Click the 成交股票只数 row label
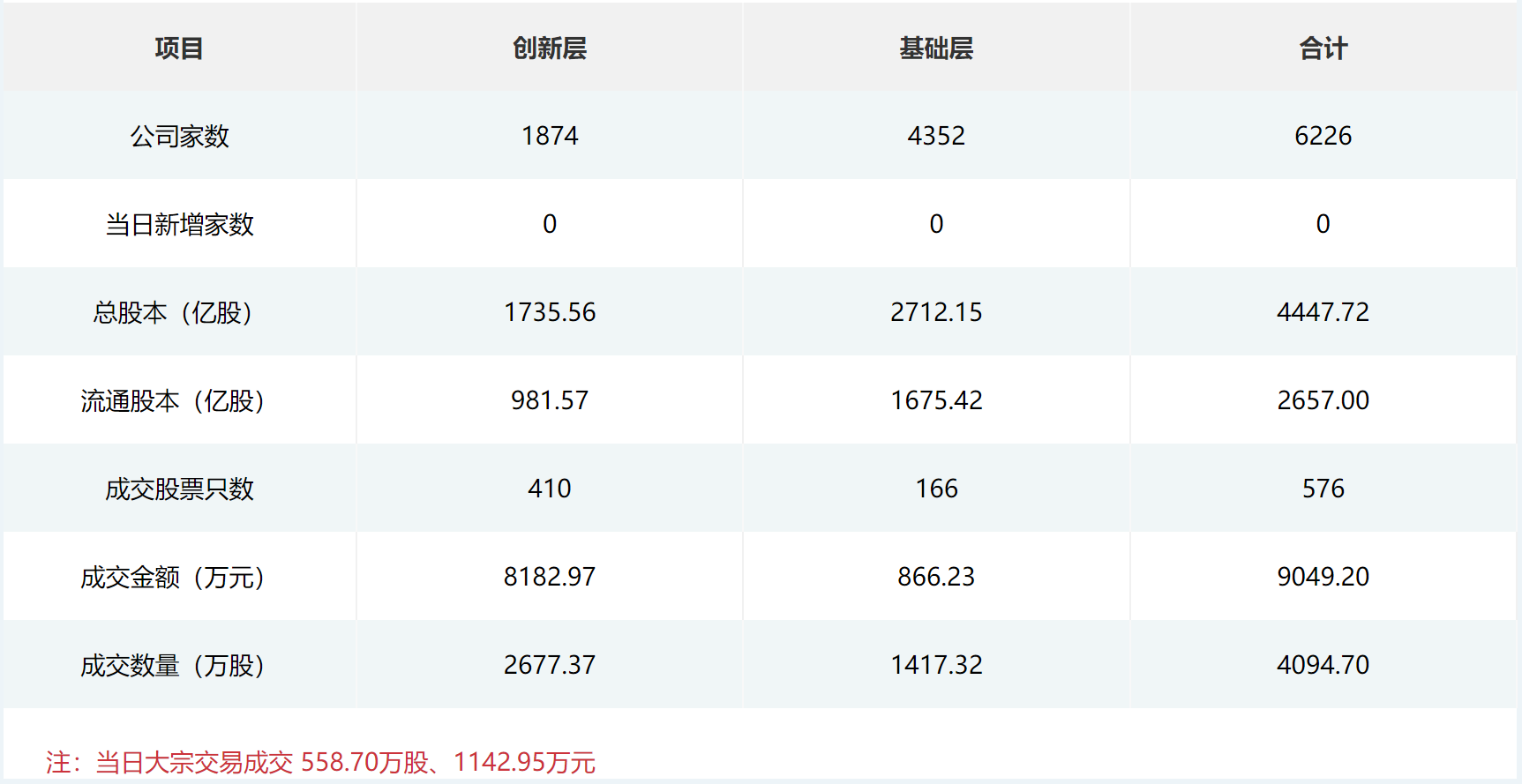The width and height of the screenshot is (1522, 784). 179,489
